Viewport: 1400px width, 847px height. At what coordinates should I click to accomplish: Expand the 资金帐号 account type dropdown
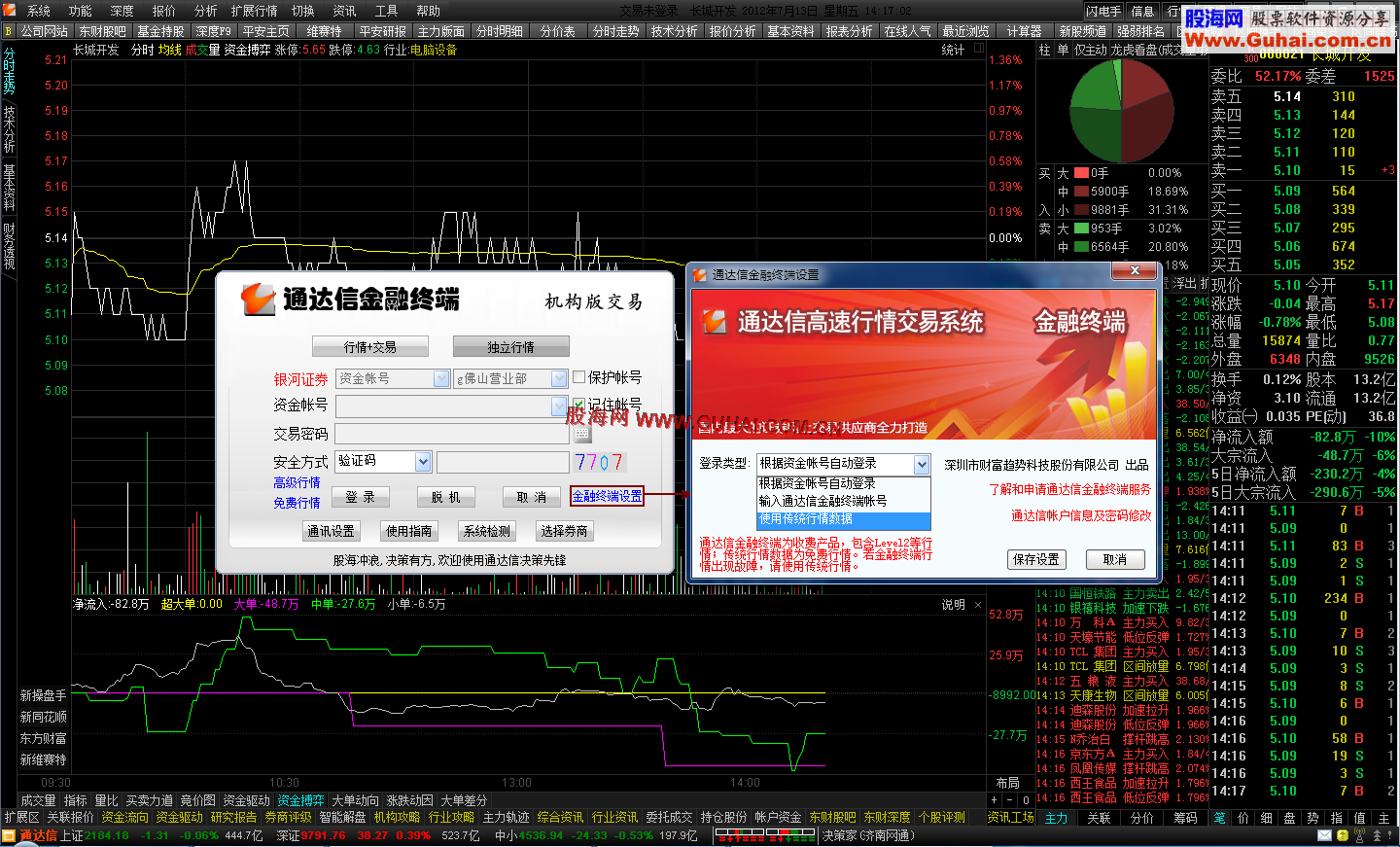(441, 378)
